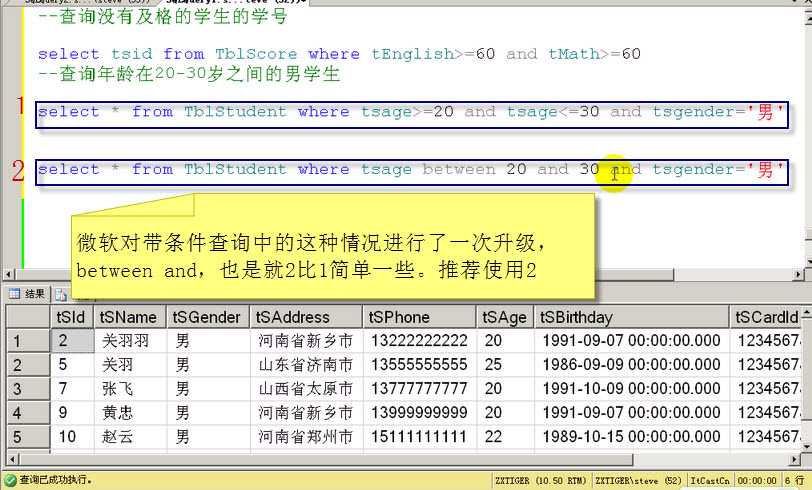812x490 pixels.
Task: Switch to the first SQLQuery document tab
Action: 87,2
